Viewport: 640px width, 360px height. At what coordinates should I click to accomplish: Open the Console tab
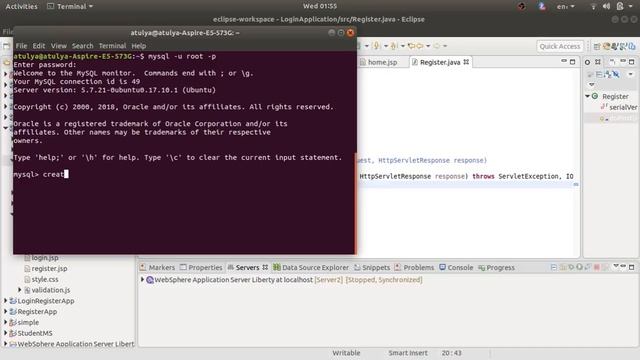tap(456, 268)
